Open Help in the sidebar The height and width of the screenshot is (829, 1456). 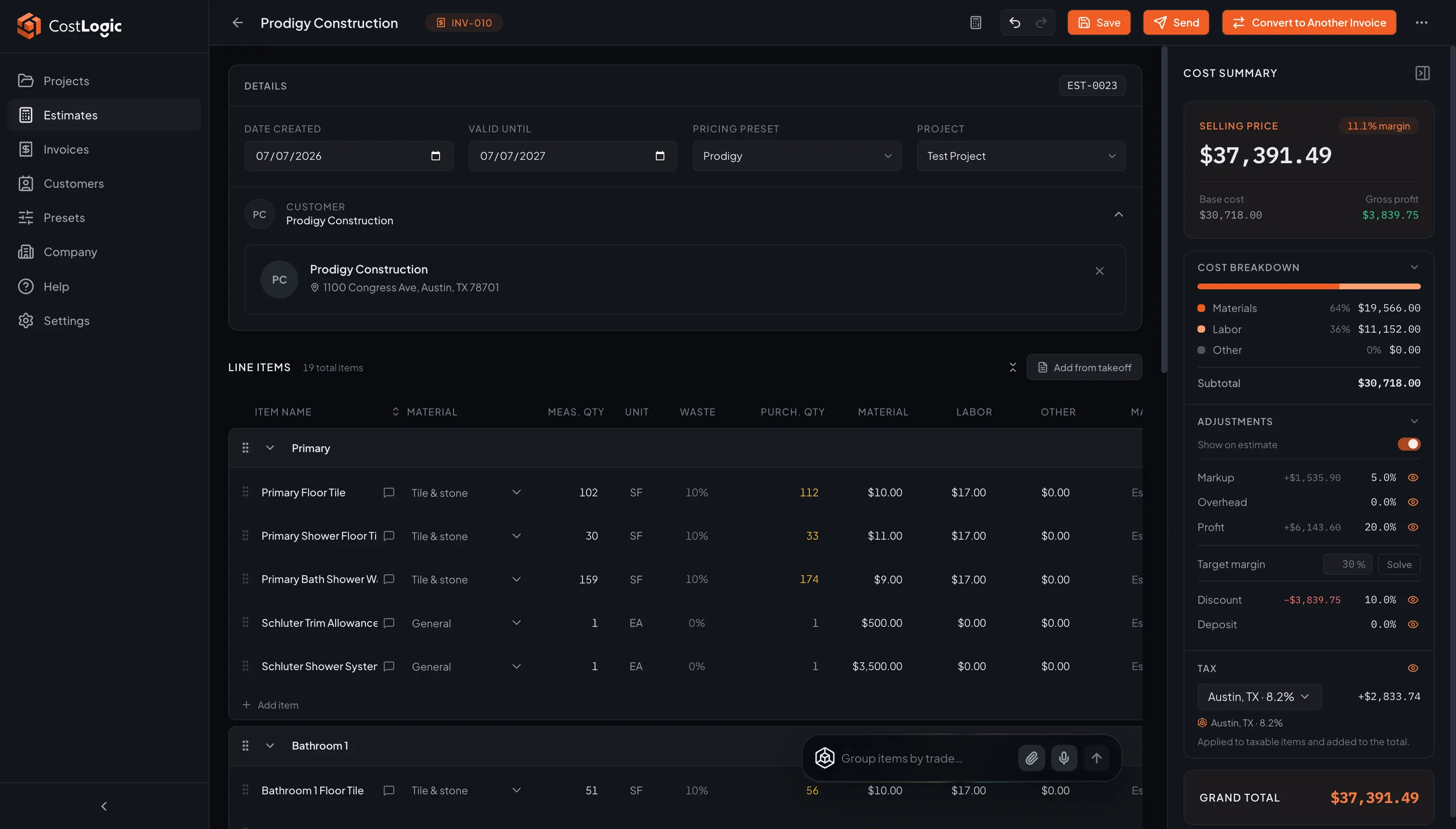point(104,286)
